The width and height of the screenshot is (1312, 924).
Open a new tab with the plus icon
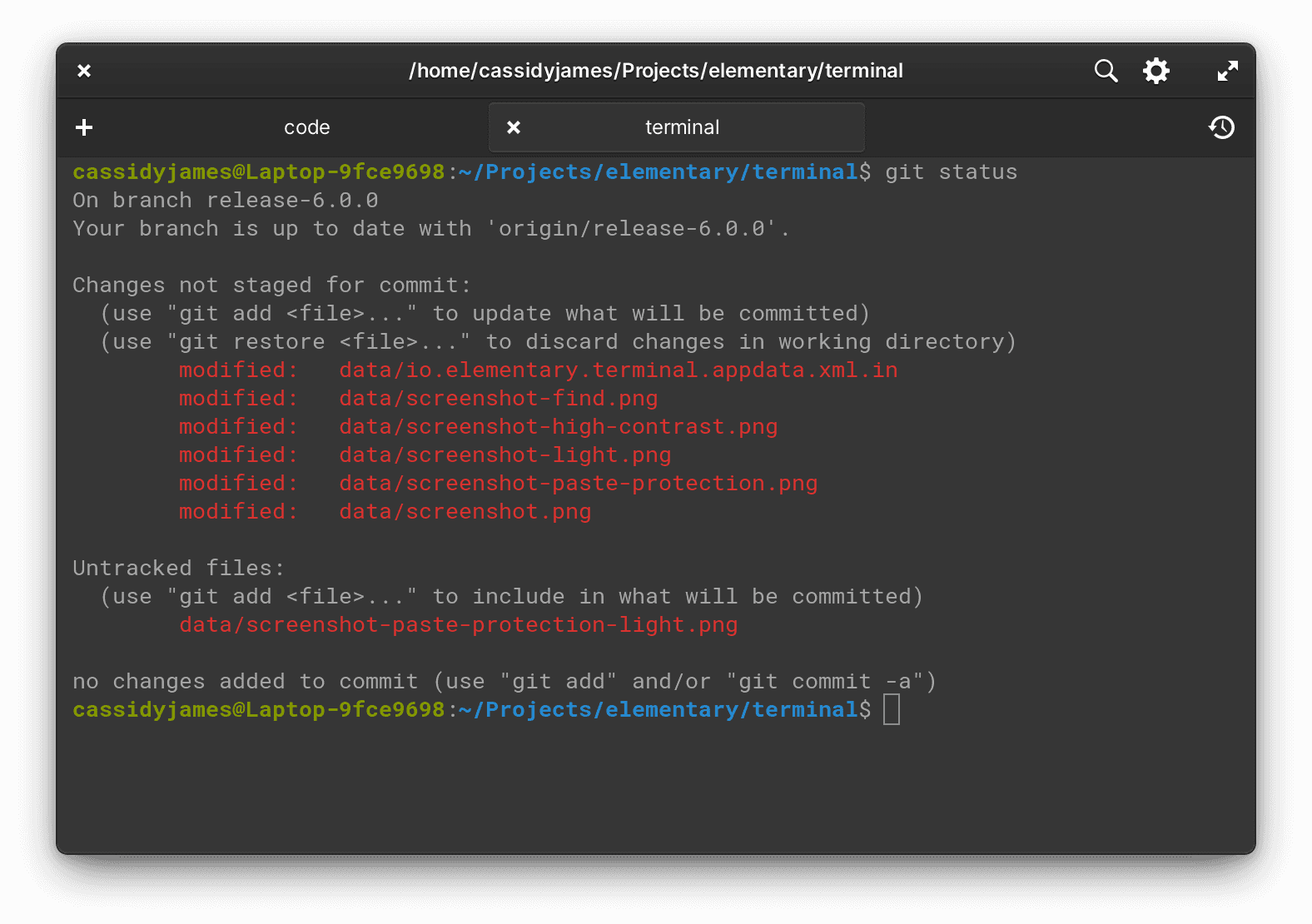click(83, 127)
